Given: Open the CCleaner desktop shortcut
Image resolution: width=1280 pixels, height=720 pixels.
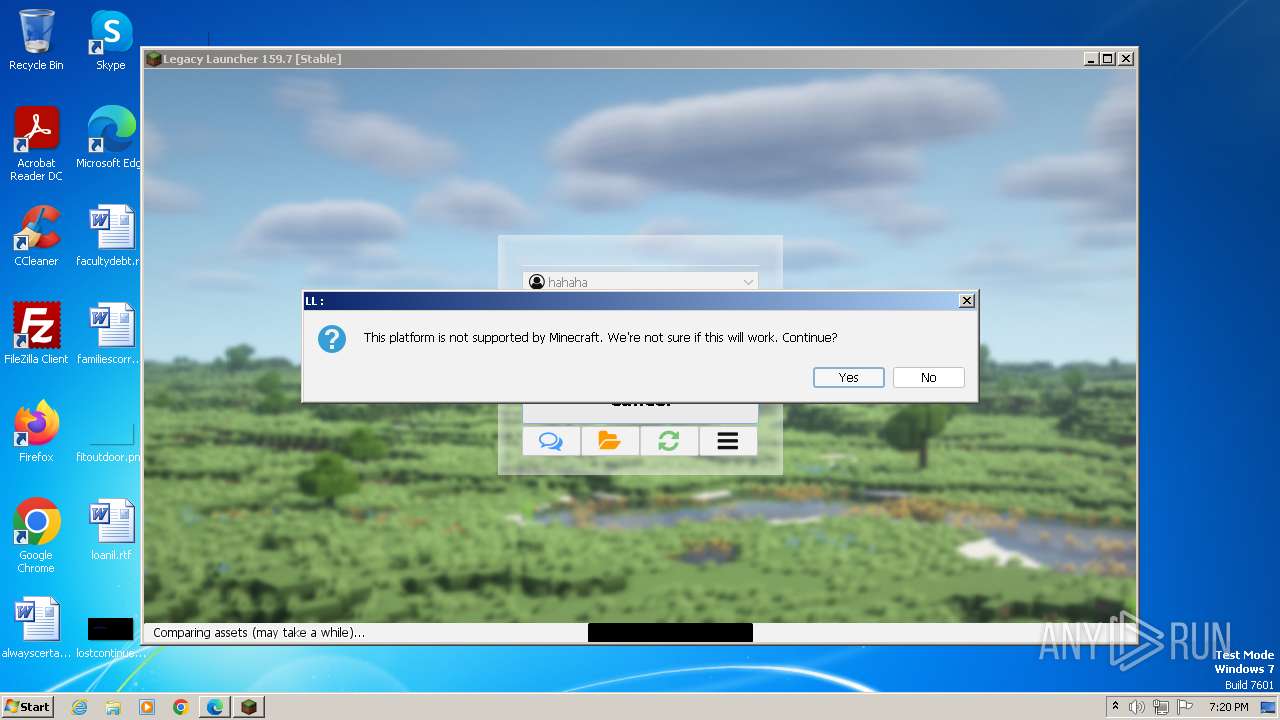Looking at the screenshot, I should tap(36, 236).
